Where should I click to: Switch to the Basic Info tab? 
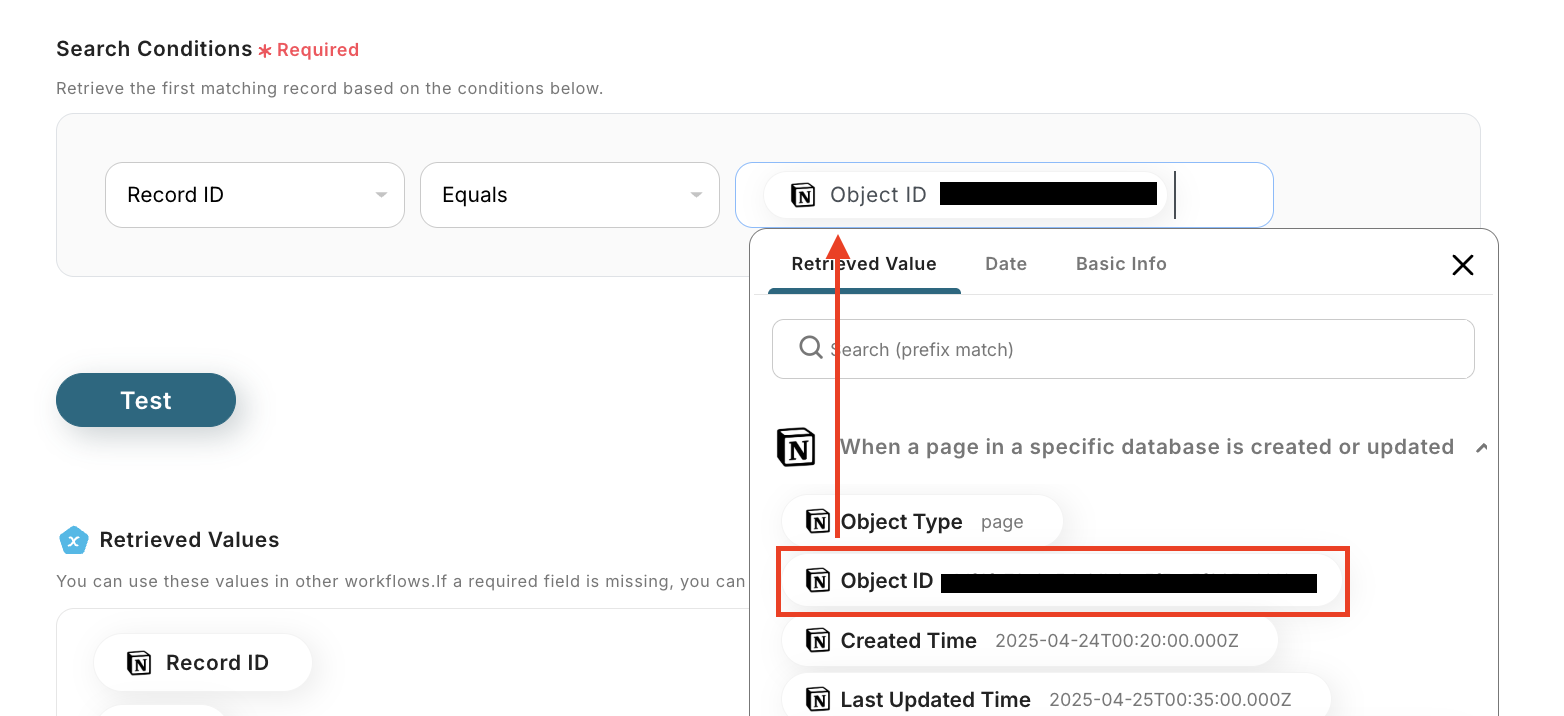pyautogui.click(x=1121, y=264)
